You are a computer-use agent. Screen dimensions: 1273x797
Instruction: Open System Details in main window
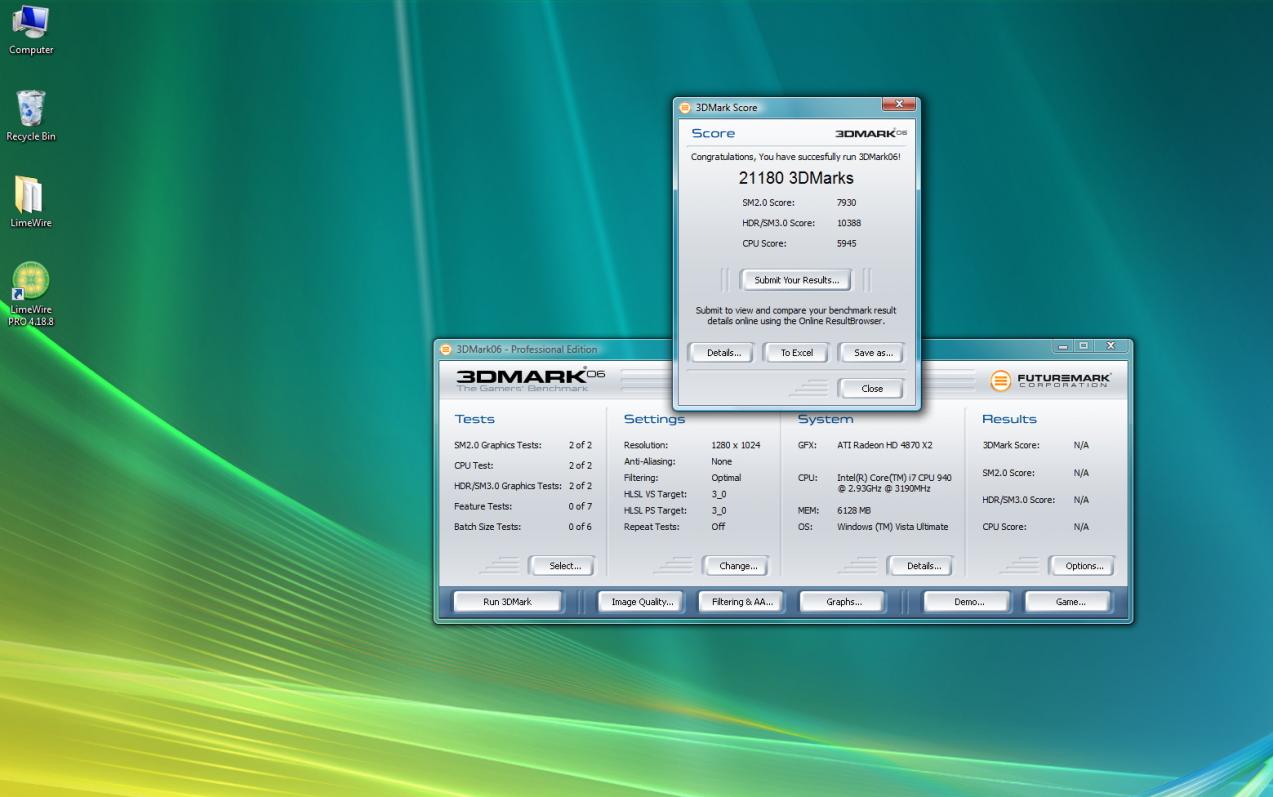point(921,566)
